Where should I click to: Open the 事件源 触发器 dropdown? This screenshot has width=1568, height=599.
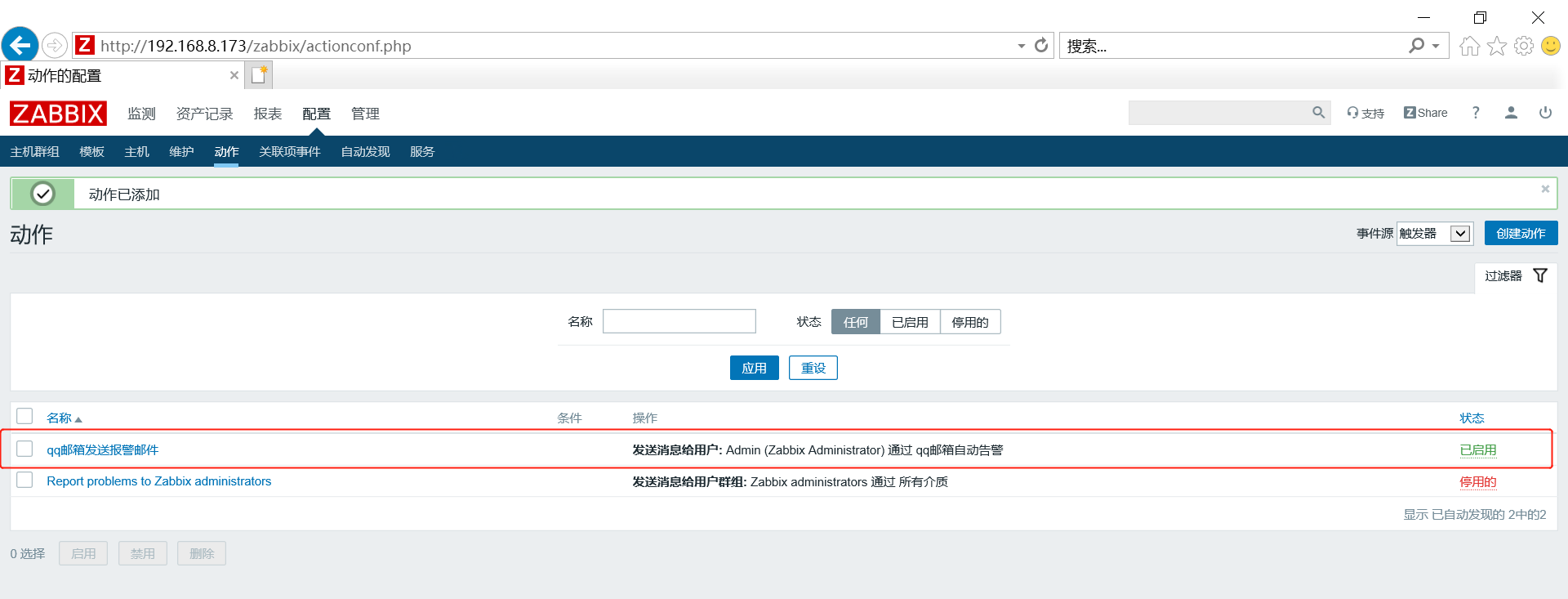coord(1434,234)
